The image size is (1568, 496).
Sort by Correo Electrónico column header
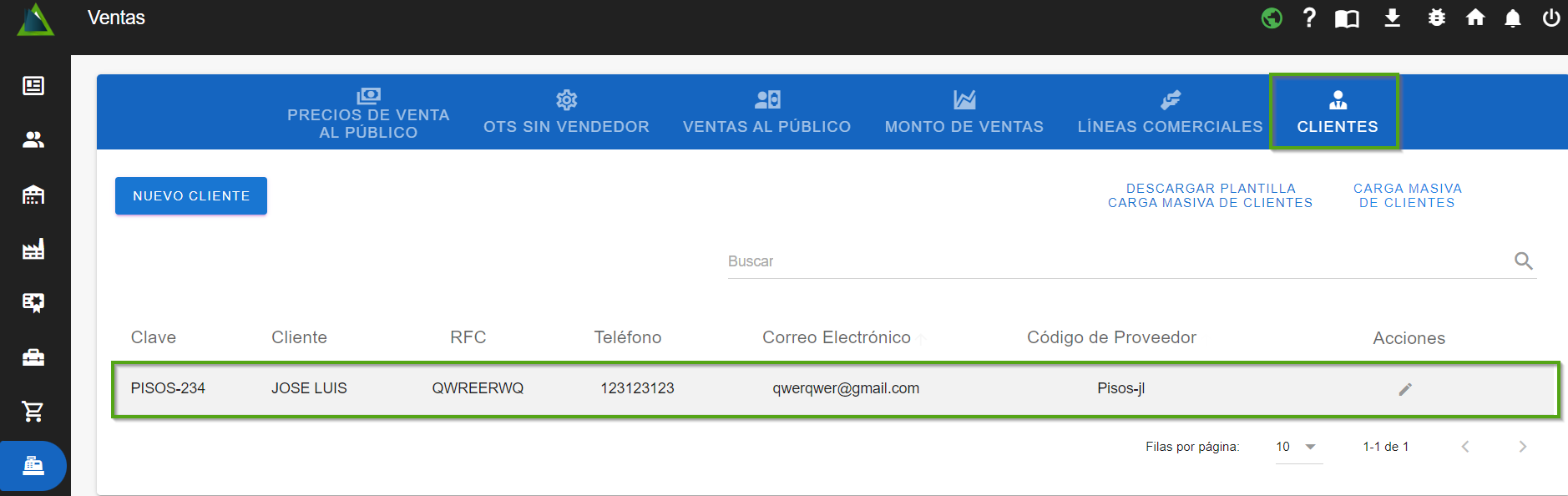coord(836,337)
